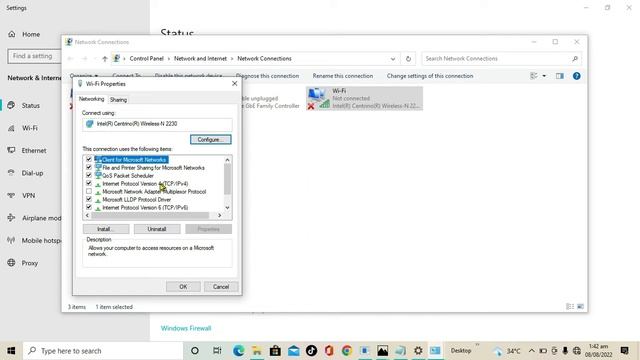Check Microsoft Network Adapter Multiplexor Protocol

89,191
